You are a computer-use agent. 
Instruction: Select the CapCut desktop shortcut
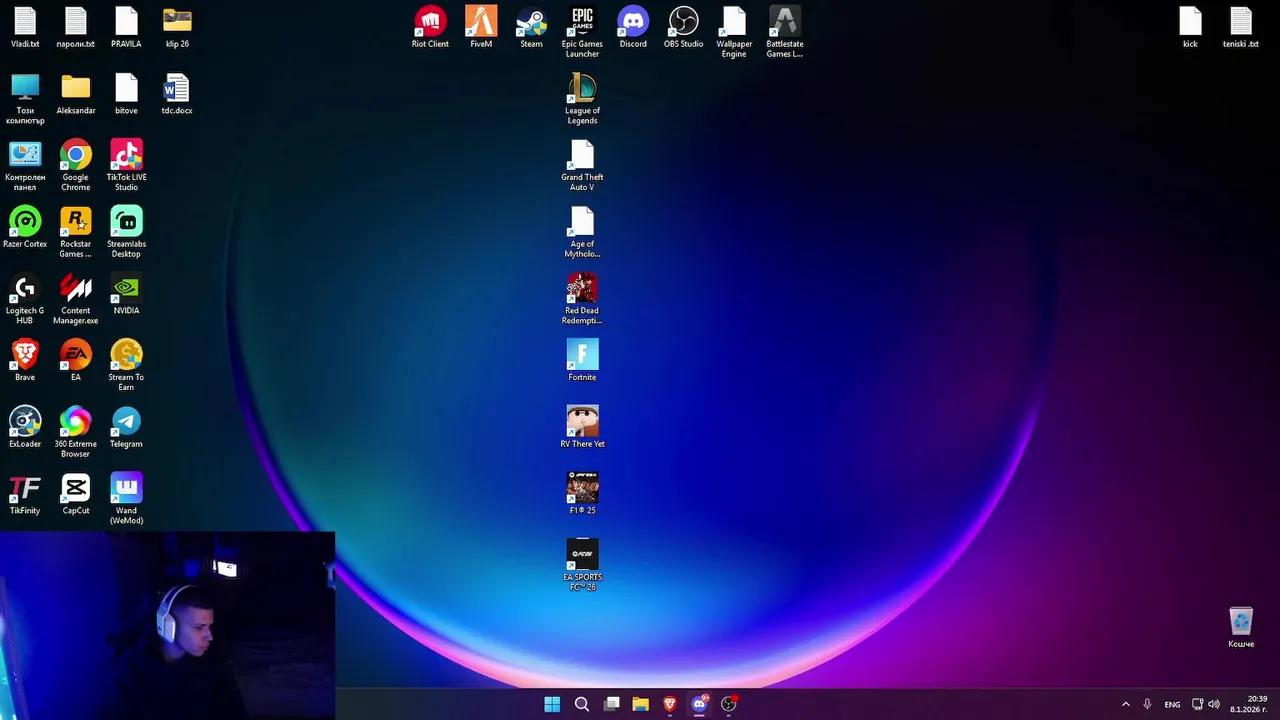click(76, 494)
